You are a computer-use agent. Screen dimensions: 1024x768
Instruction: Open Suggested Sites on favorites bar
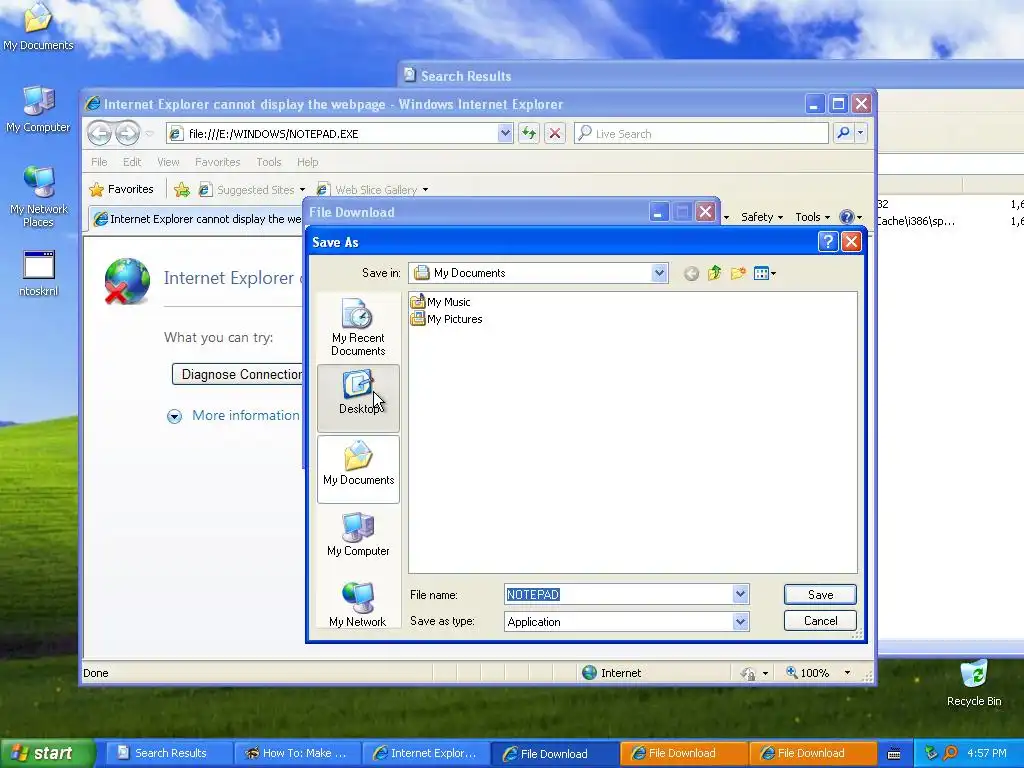click(x=251, y=190)
